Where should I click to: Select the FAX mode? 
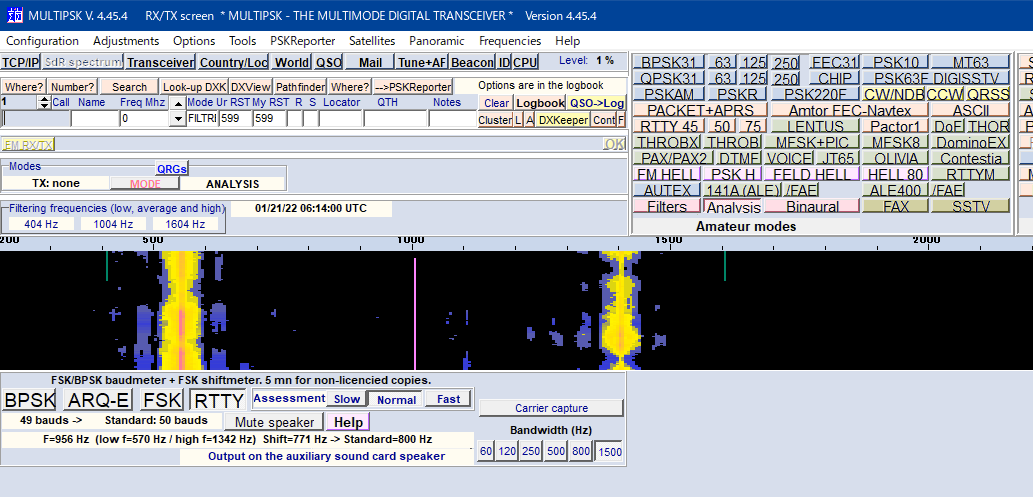point(895,206)
